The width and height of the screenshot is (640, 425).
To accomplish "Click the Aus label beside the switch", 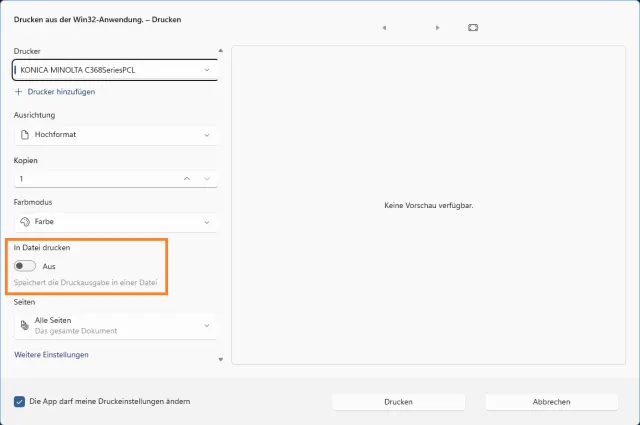I will 49,266.
